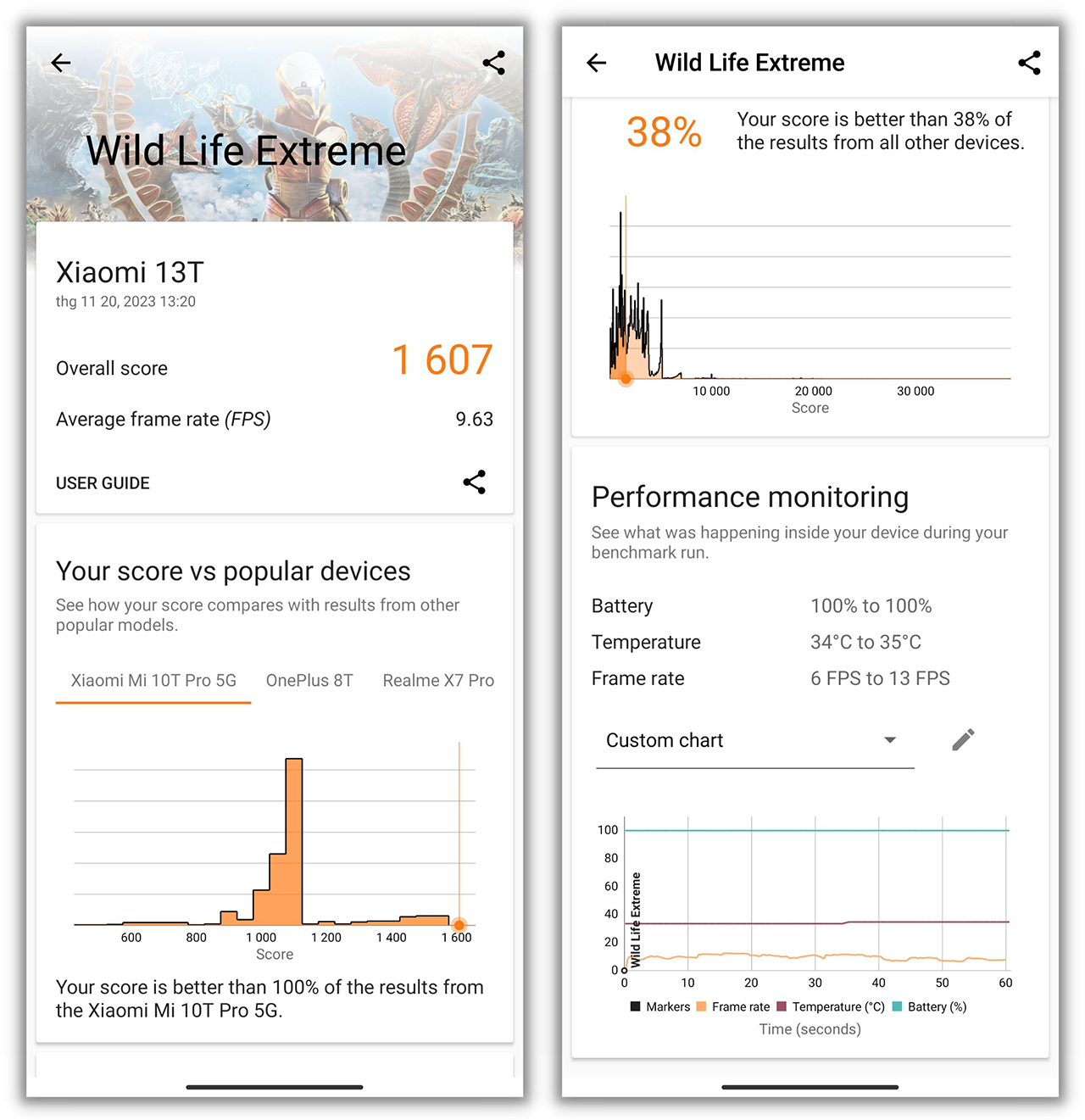The height and width of the screenshot is (1120, 1085).
Task: Click the rotated Wild Life Extreme marker label on the chart
Action: tap(637, 920)
